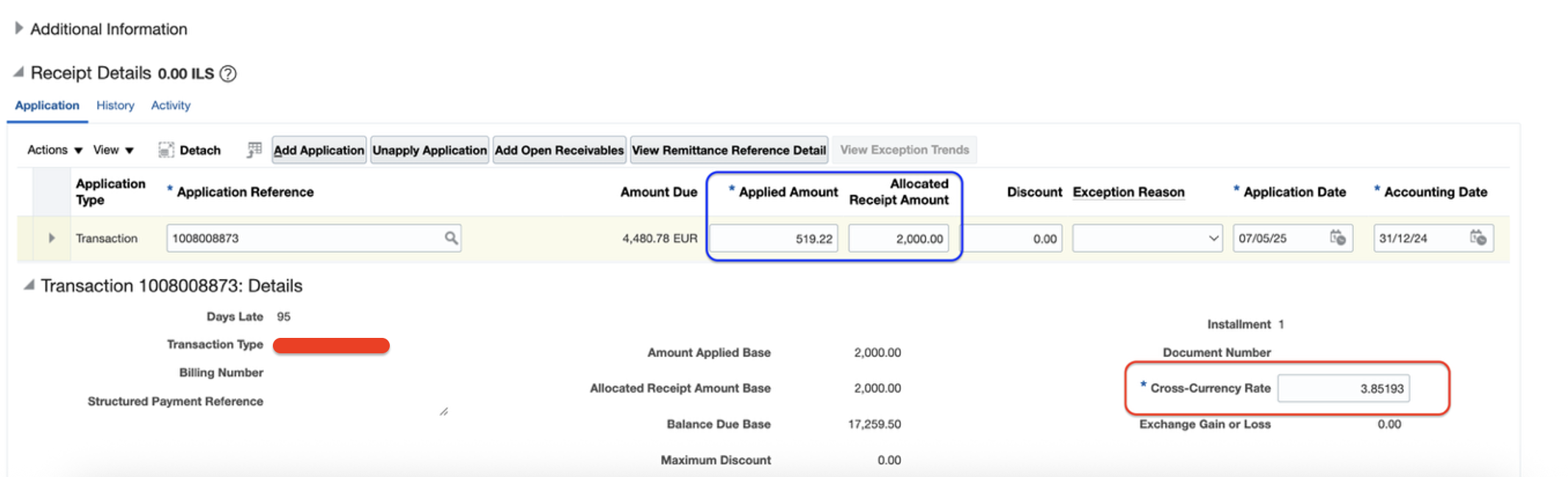This screenshot has width=1568, height=477.
Task: Click the Application Date field 07/05/25
Action: point(1293,239)
